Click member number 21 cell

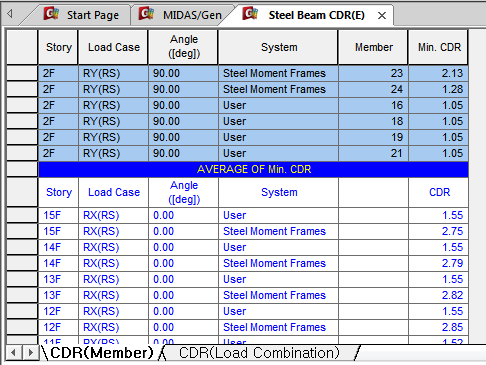pos(373,153)
